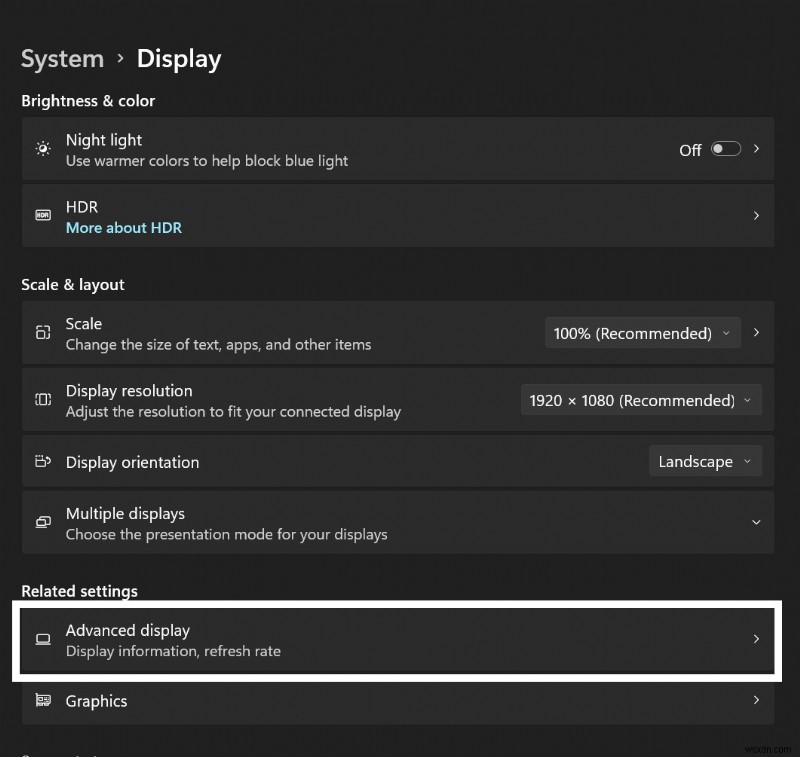Click the Night light sun icon
The width and height of the screenshot is (800, 757).
click(x=42, y=148)
